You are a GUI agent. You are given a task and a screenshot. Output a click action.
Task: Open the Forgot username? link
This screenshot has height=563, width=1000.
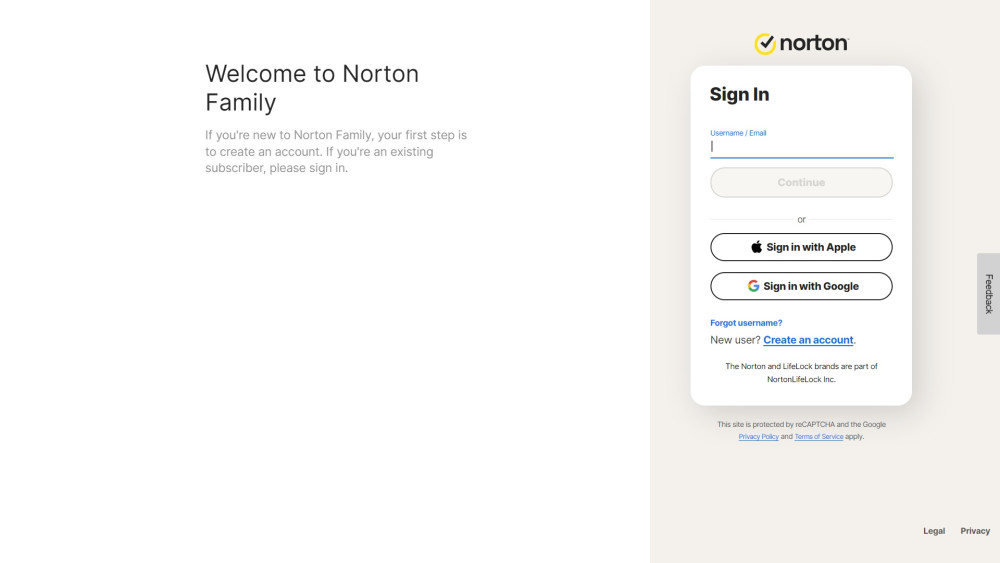[746, 323]
